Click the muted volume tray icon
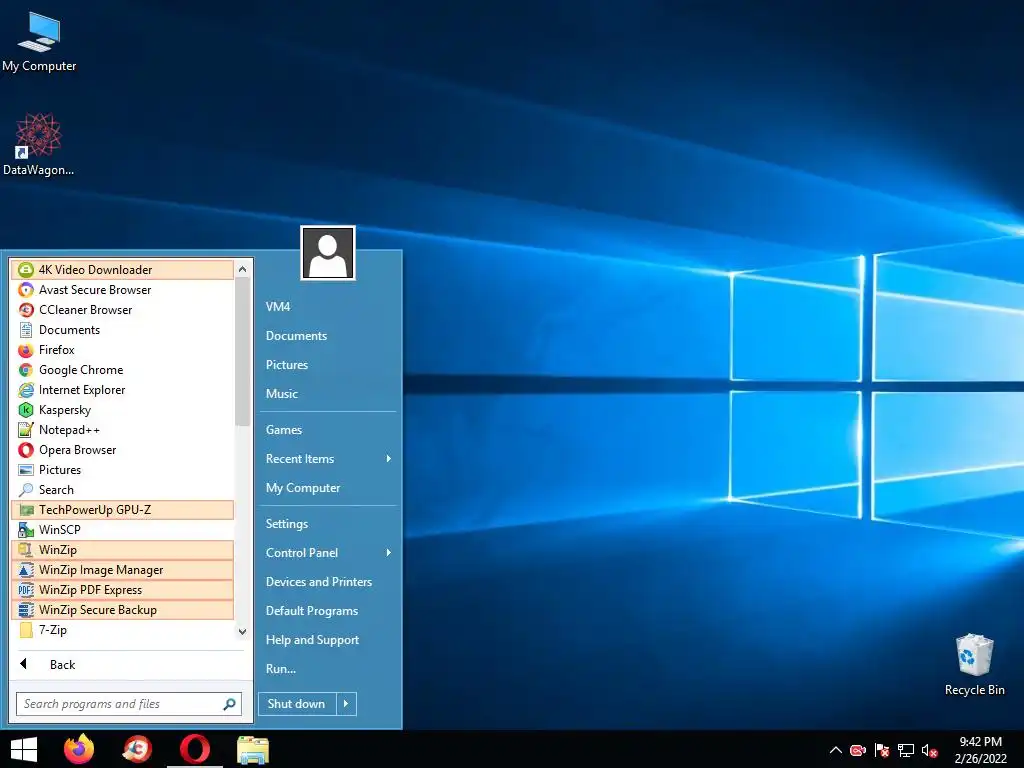This screenshot has width=1024, height=768. pos(929,750)
